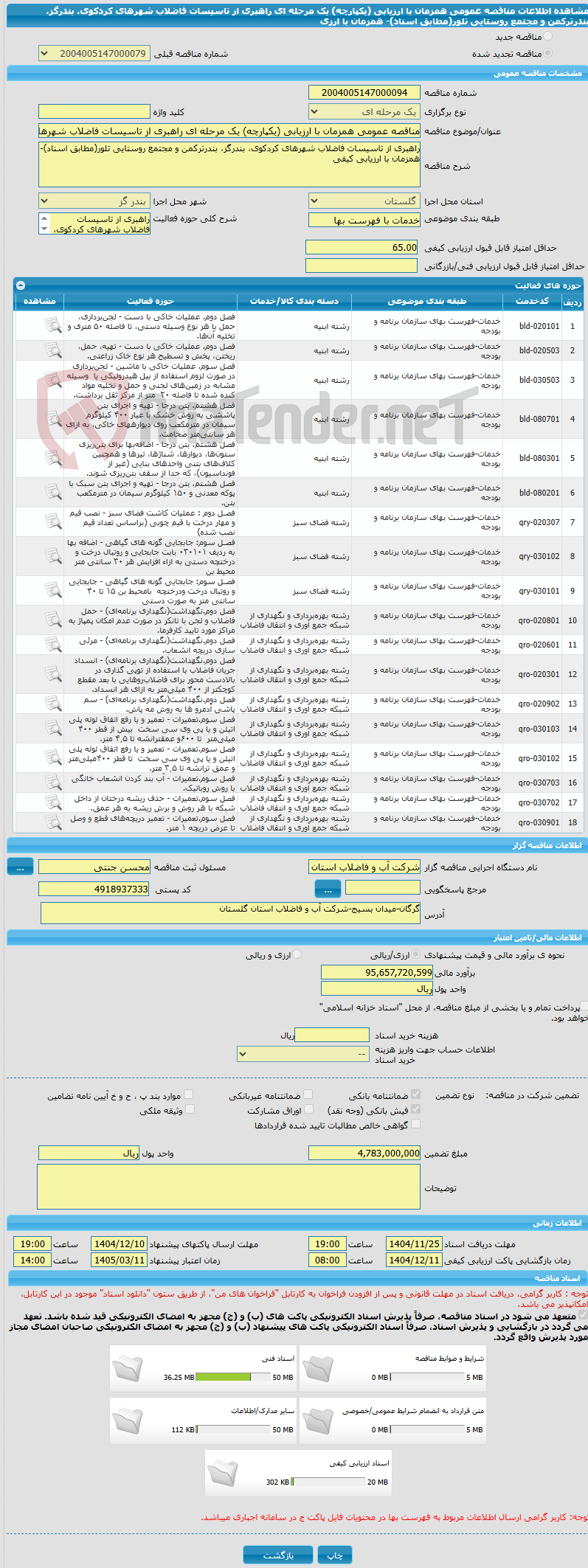Open the سایر مدارک/اطلاعات folder
588x1568 pixels.
[128, 1421]
